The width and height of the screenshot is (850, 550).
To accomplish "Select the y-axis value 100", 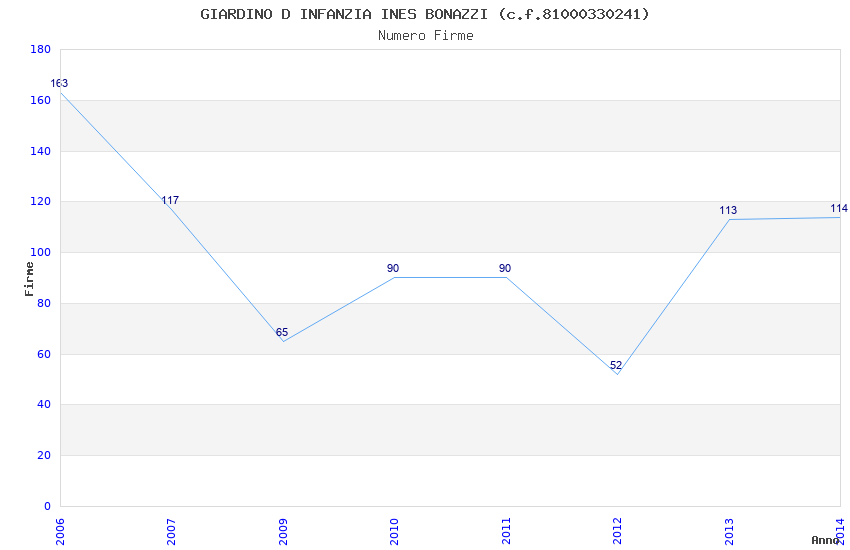I will point(40,253).
